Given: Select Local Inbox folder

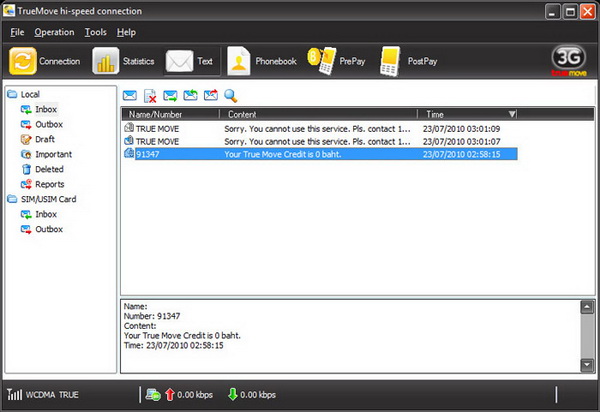Looking at the screenshot, I should [x=39, y=109].
